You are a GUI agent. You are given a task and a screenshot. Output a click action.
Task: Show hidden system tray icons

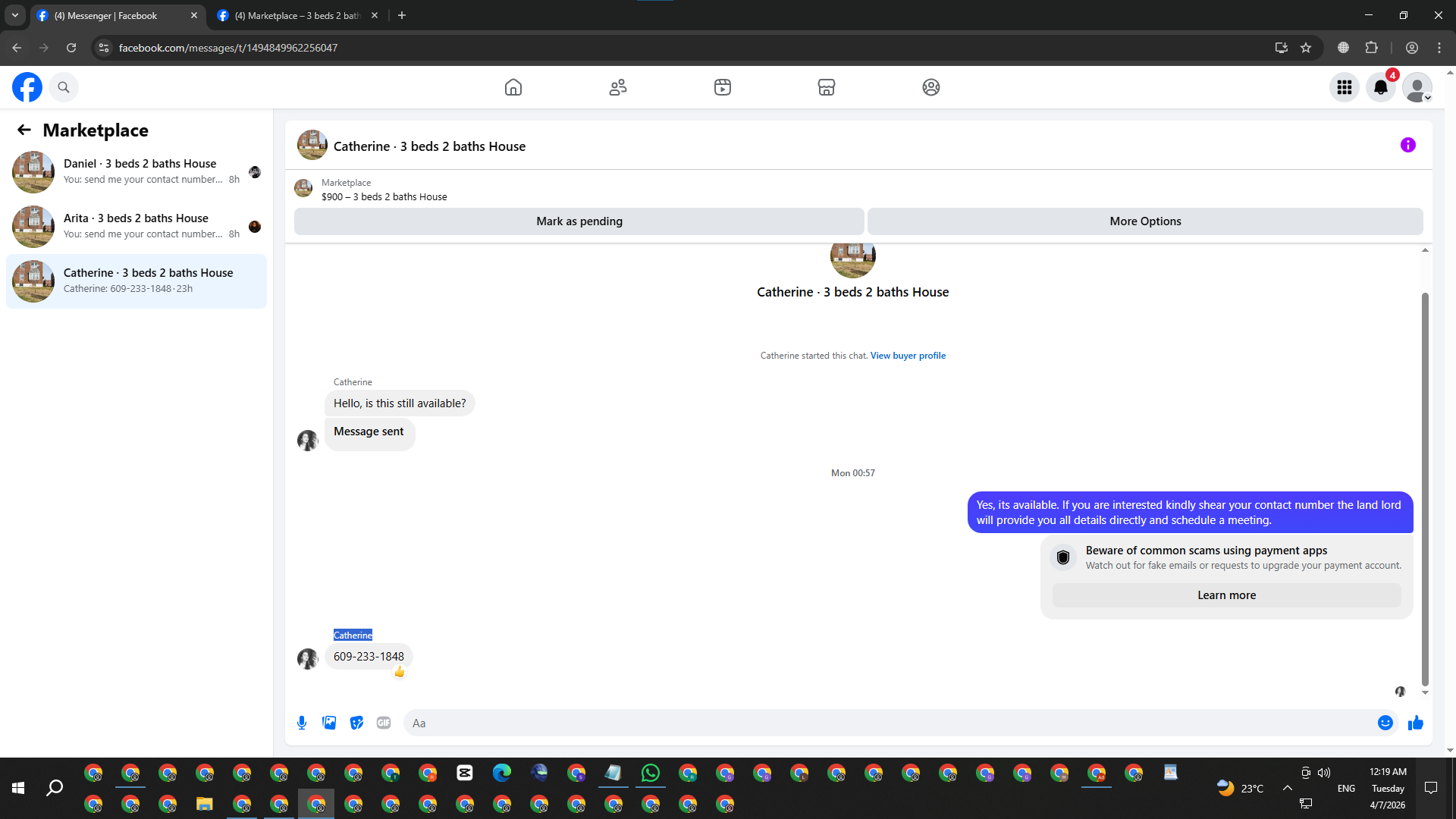pyautogui.click(x=1288, y=789)
